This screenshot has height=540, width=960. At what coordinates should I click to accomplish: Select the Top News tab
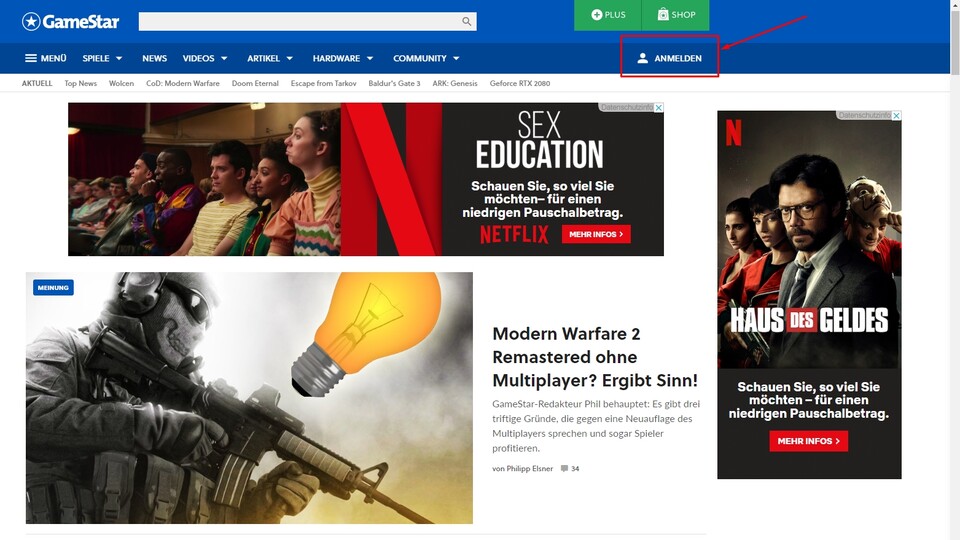coord(81,84)
